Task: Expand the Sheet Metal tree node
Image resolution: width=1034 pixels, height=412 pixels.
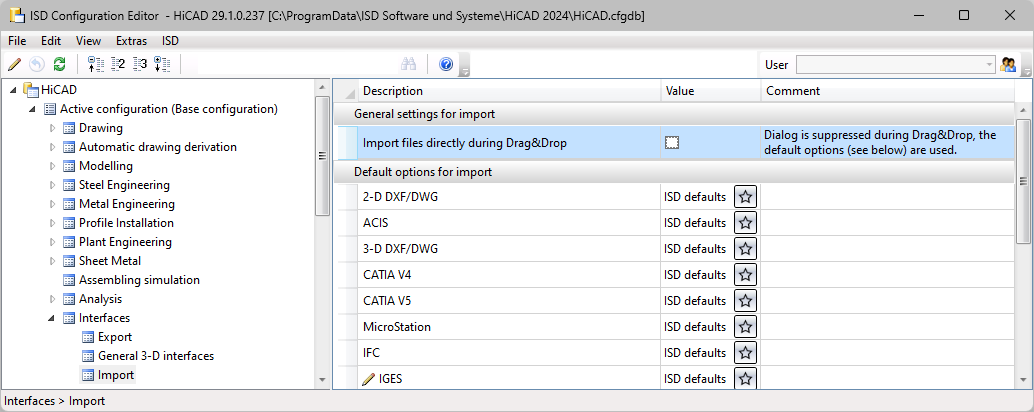Action: tap(53, 261)
